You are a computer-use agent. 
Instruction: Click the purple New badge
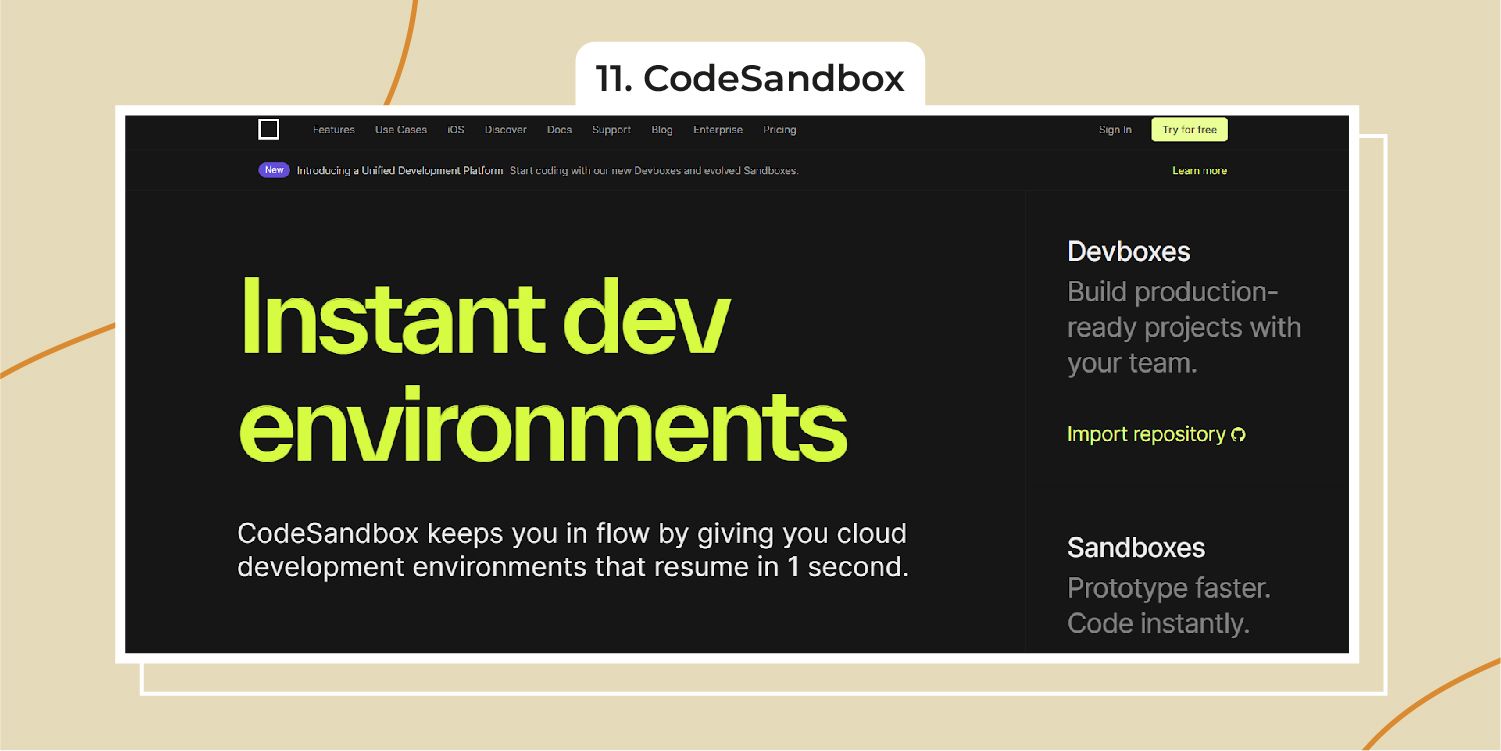coord(274,170)
